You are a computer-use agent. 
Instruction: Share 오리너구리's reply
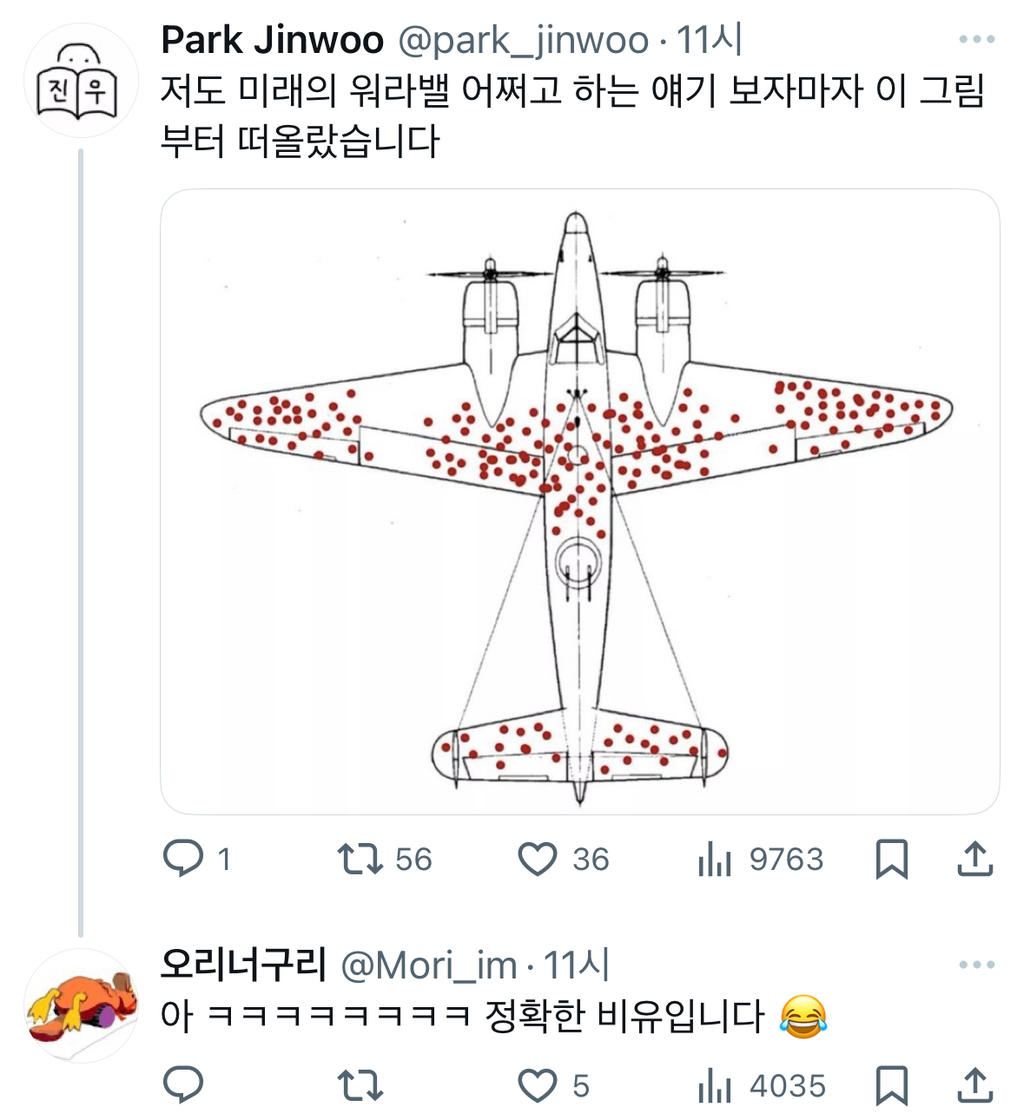(974, 1085)
